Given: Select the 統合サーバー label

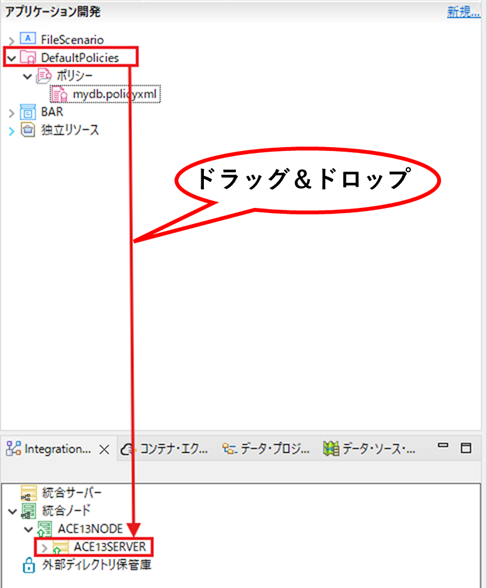Looking at the screenshot, I should pyautogui.click(x=72, y=493).
